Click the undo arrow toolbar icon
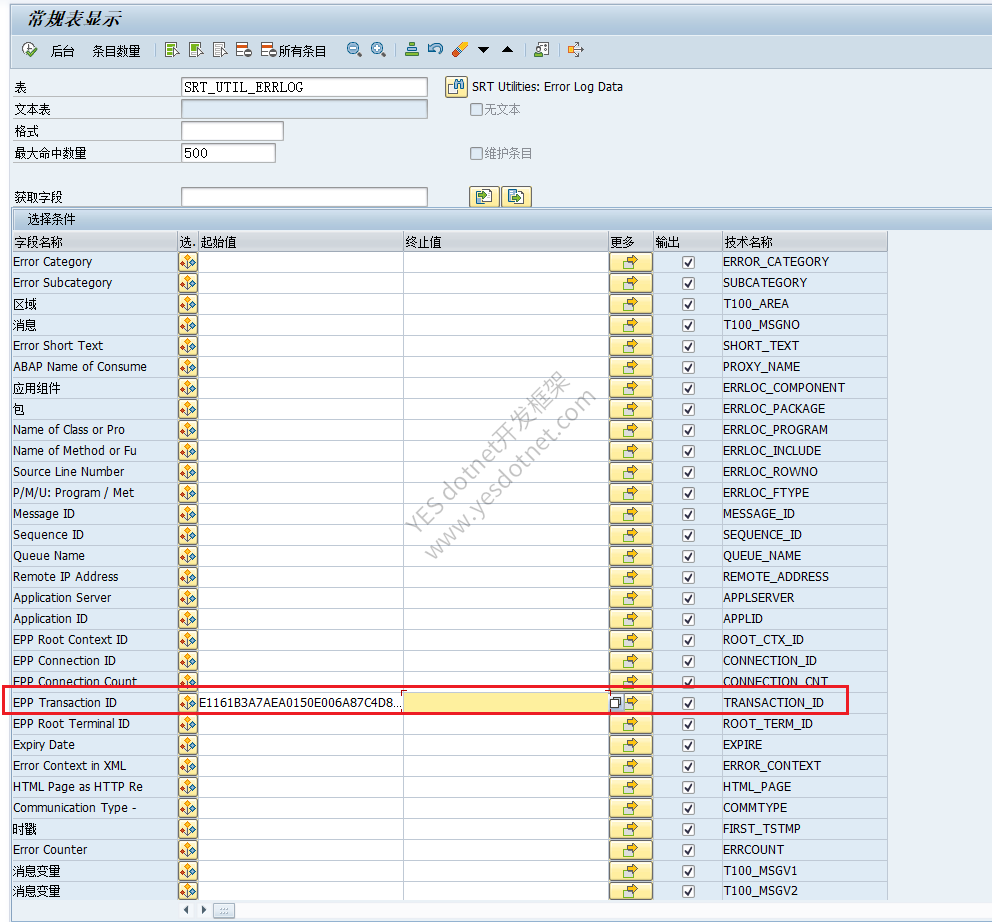The height and width of the screenshot is (922, 992). coord(435,49)
